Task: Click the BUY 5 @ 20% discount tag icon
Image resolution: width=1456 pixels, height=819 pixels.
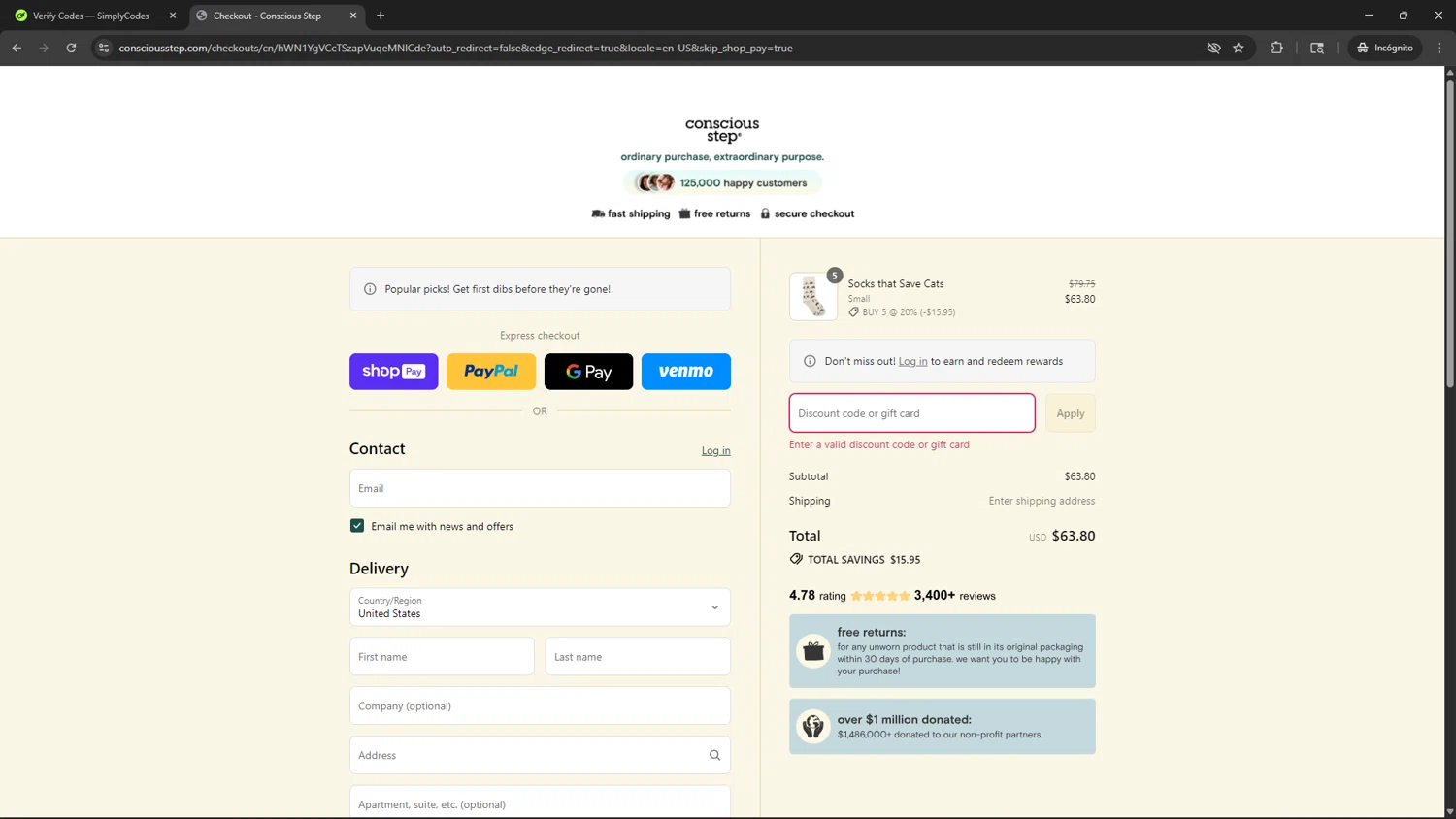Action: click(854, 312)
